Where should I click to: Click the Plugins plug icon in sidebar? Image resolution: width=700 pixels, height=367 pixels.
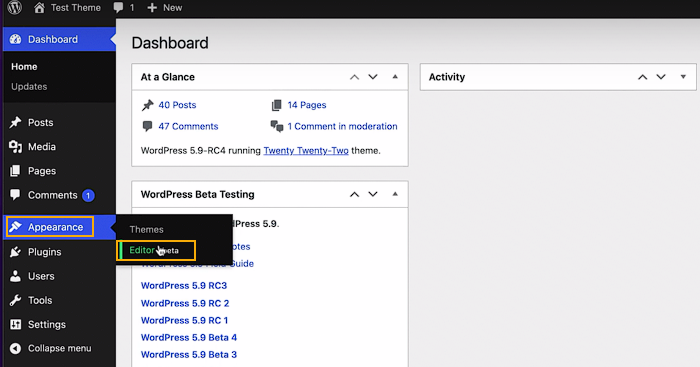coord(16,252)
